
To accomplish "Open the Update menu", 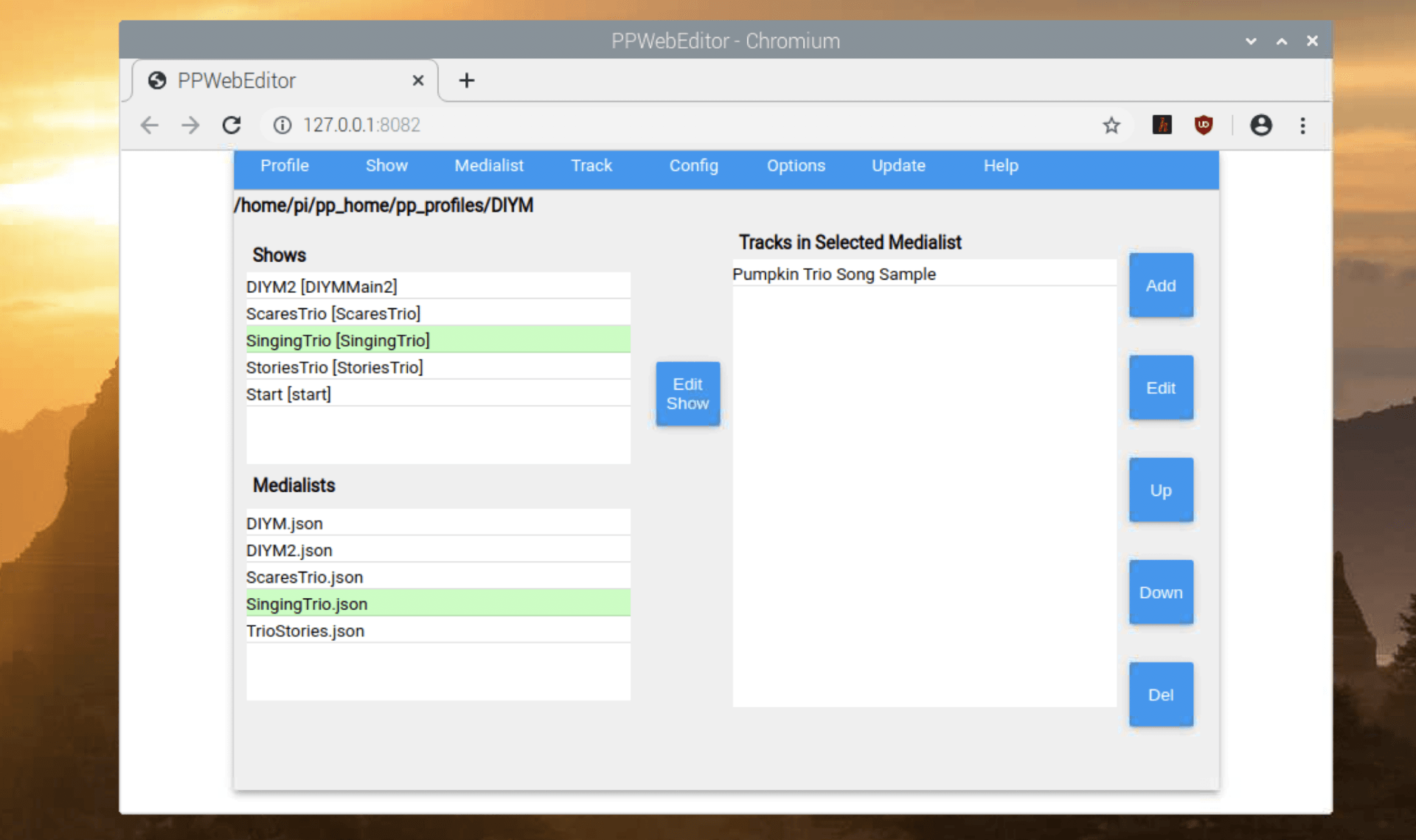I will tap(898, 166).
